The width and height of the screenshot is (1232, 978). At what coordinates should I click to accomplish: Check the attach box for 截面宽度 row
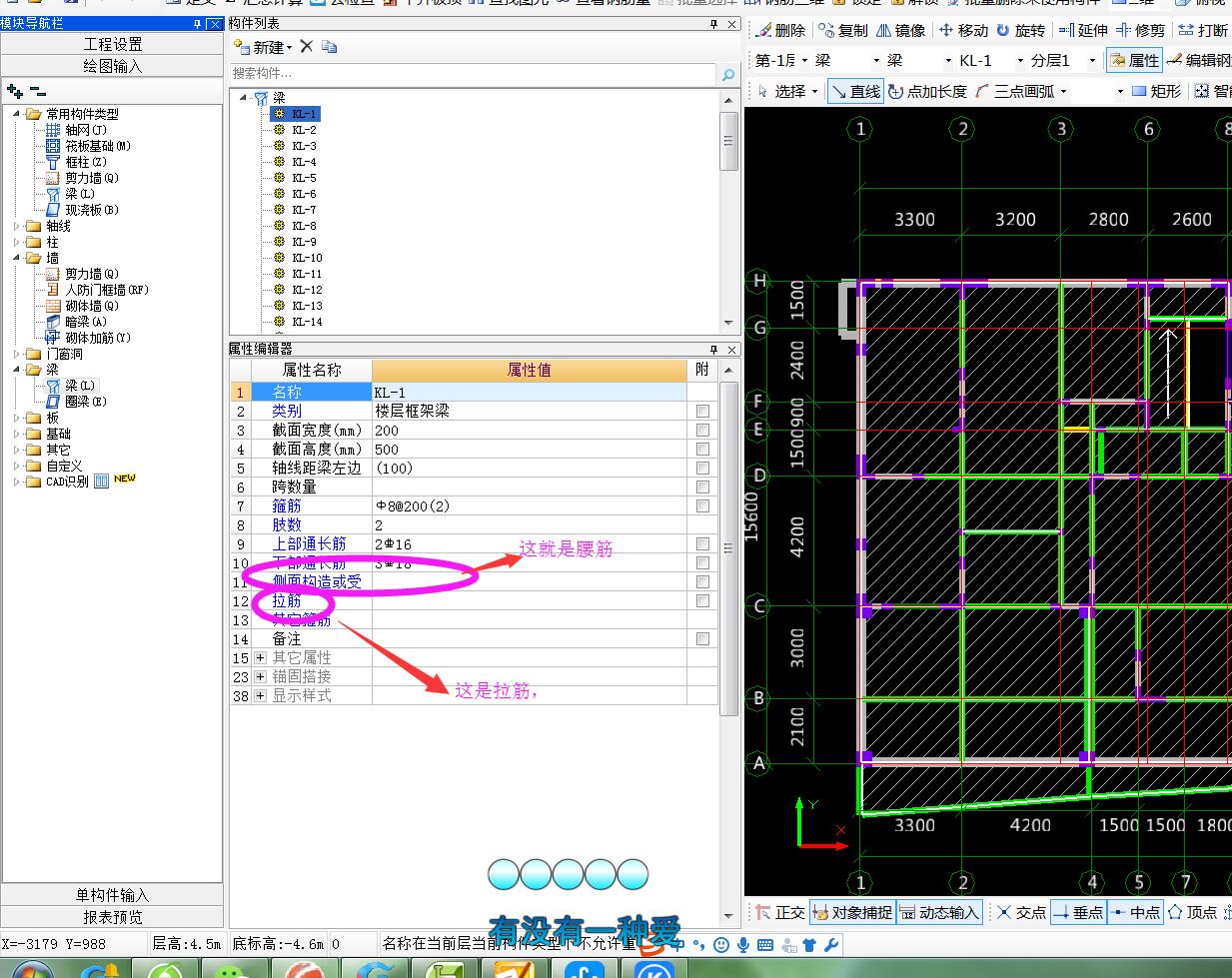coord(703,430)
